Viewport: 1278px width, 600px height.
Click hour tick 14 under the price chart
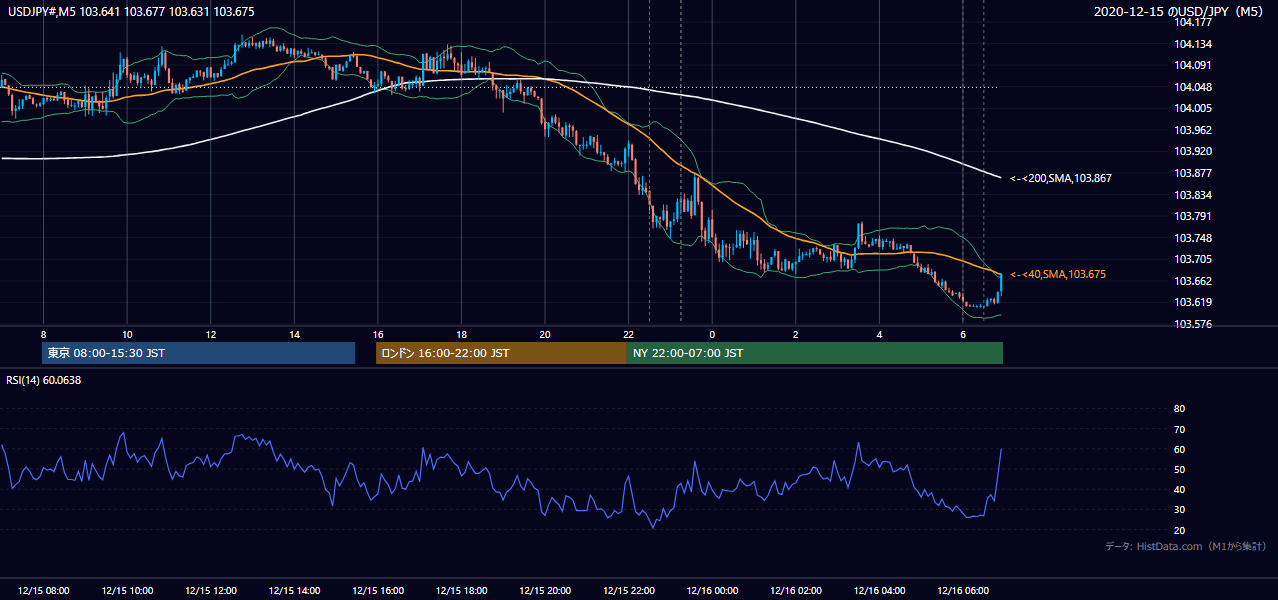294,334
